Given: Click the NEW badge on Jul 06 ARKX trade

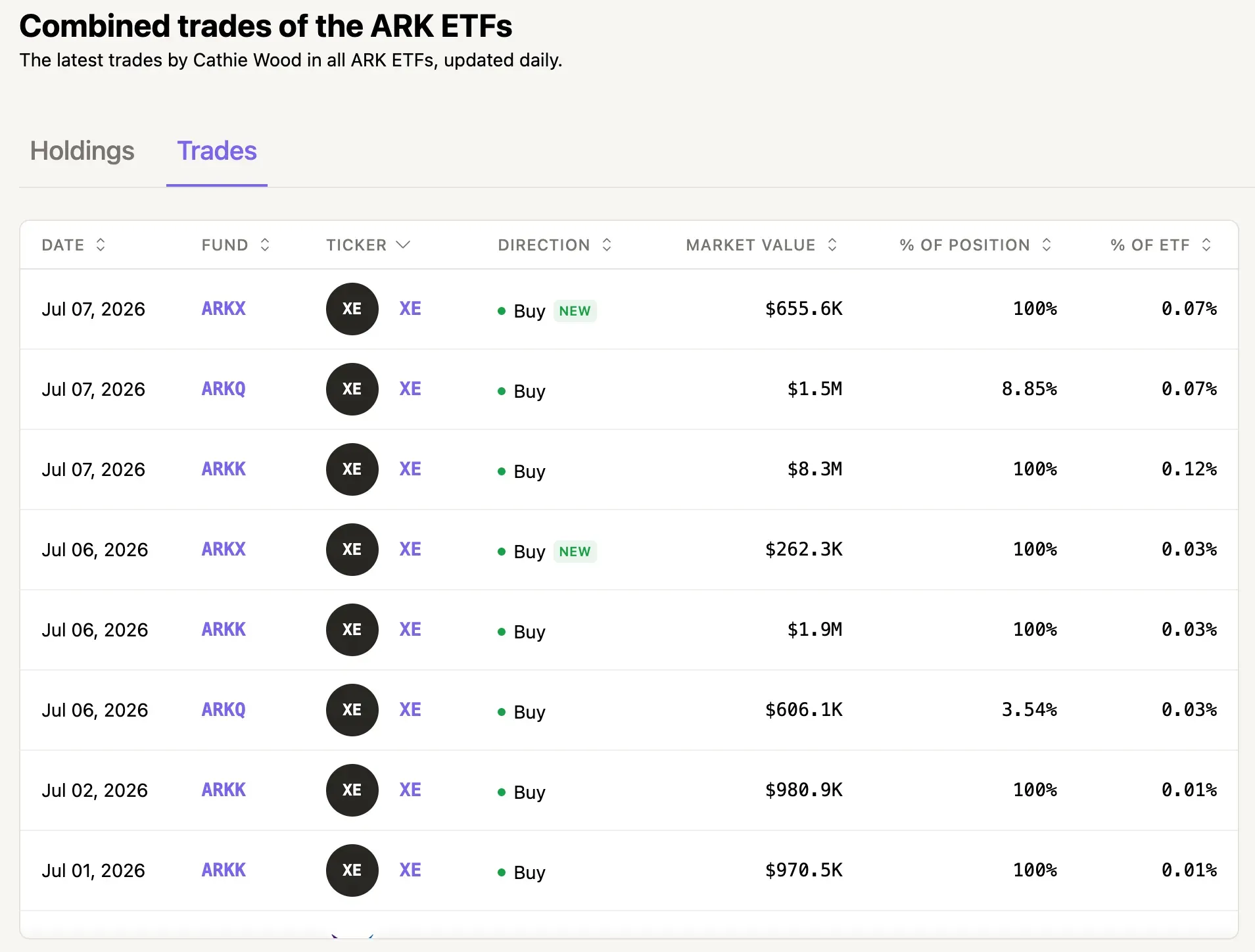Looking at the screenshot, I should 575,552.
